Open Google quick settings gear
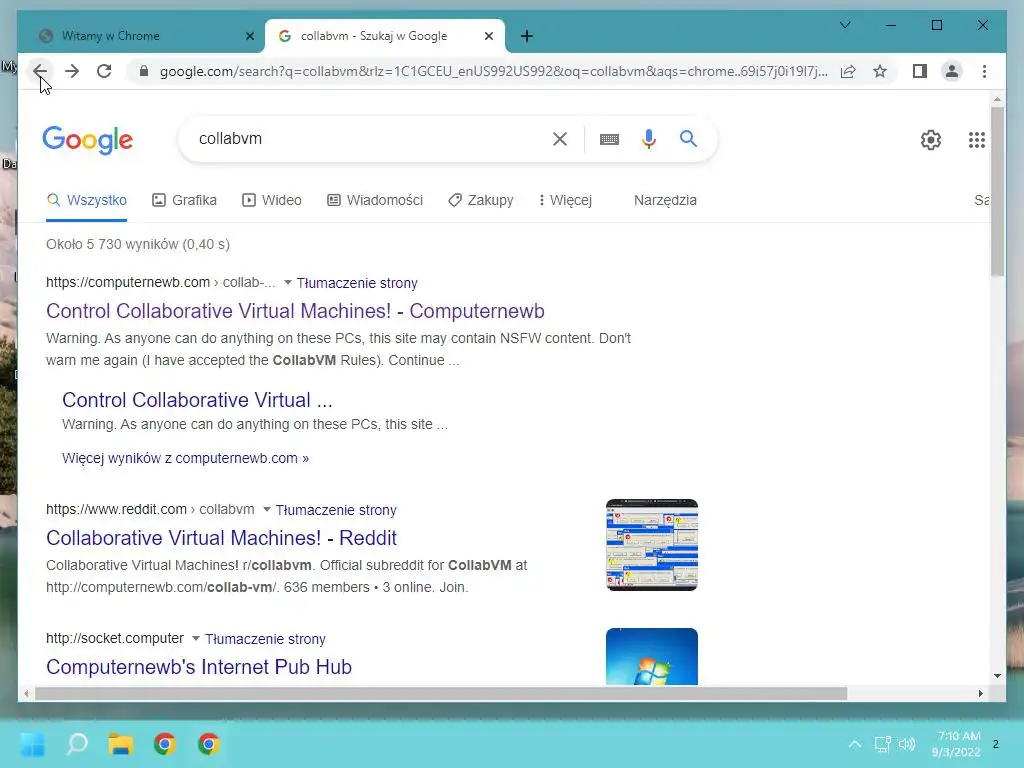 [x=931, y=139]
